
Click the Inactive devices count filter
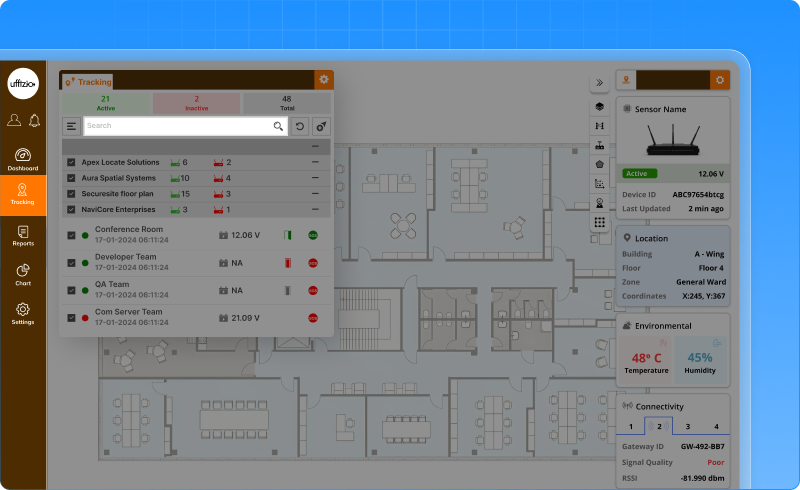196,103
